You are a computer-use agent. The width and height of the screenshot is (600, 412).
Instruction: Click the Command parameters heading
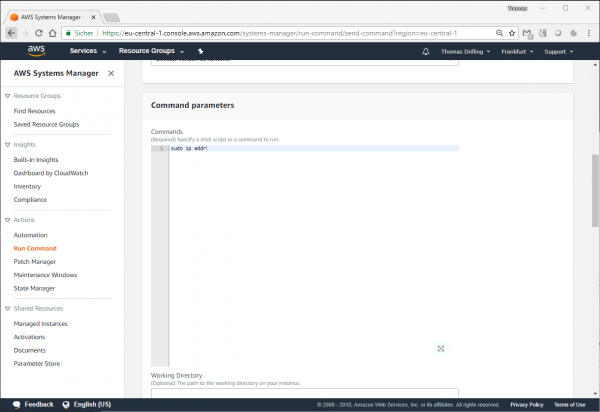[192, 105]
